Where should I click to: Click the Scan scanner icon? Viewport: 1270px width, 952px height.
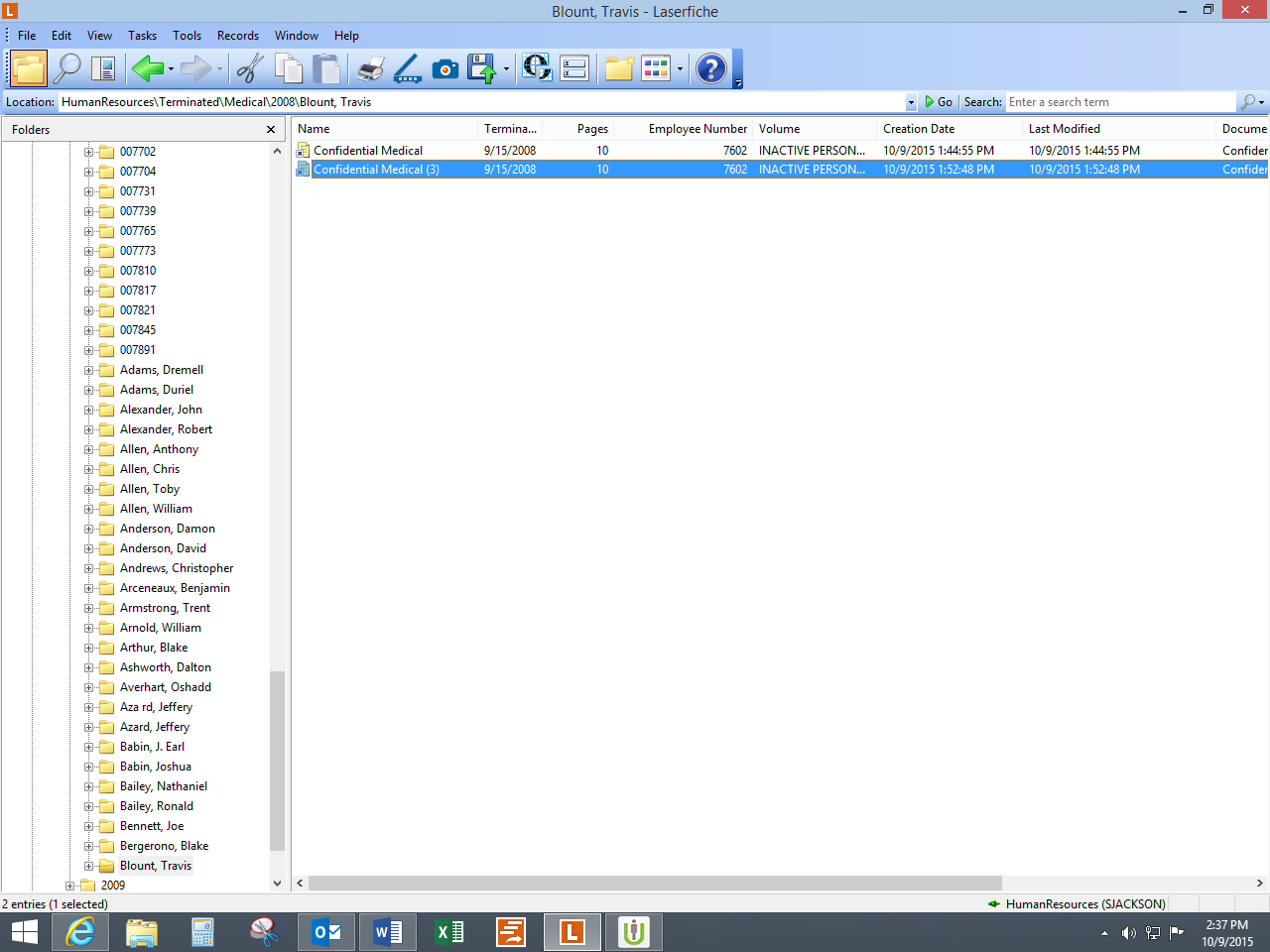[408, 68]
